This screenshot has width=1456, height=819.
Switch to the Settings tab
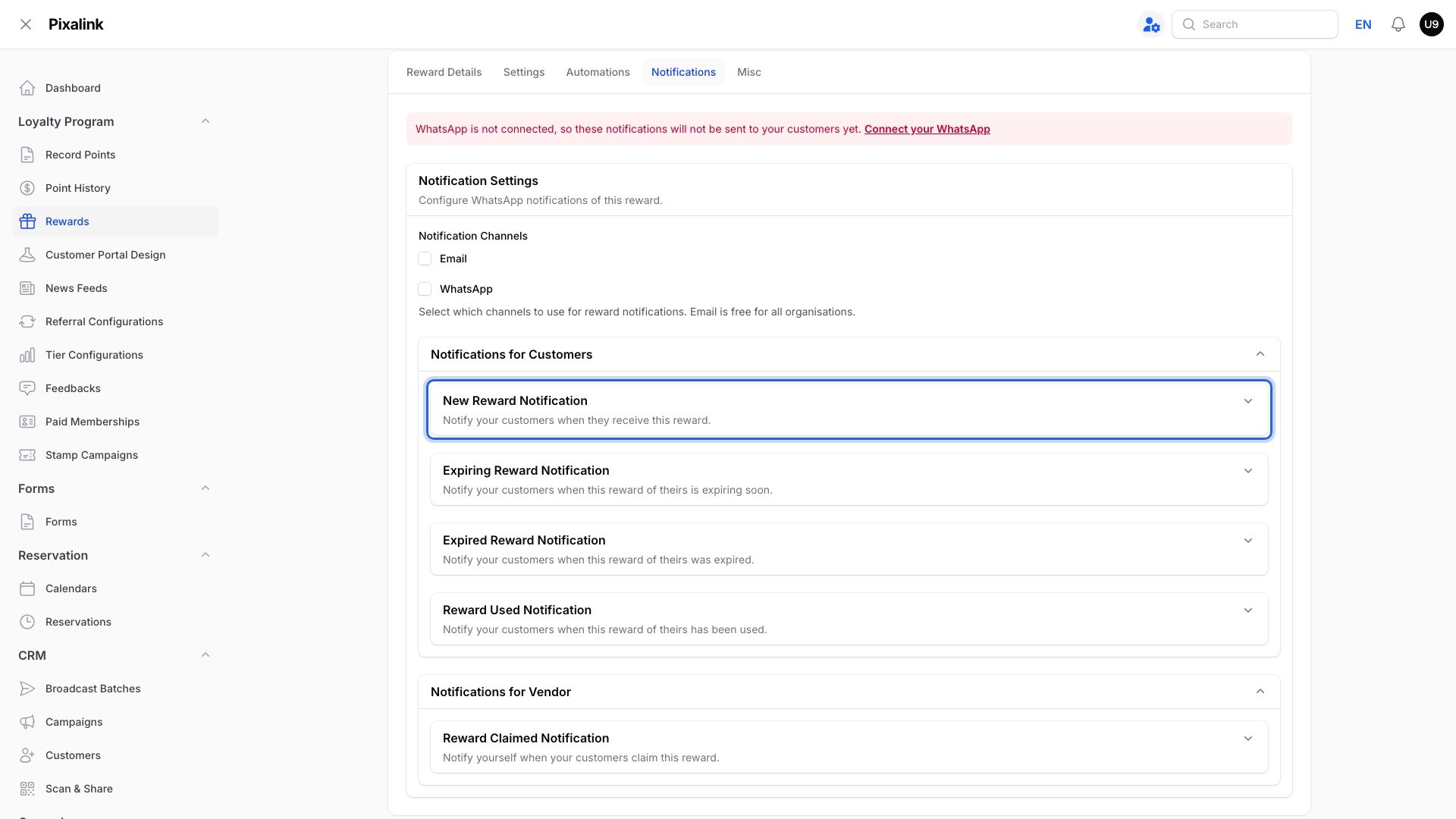[524, 72]
